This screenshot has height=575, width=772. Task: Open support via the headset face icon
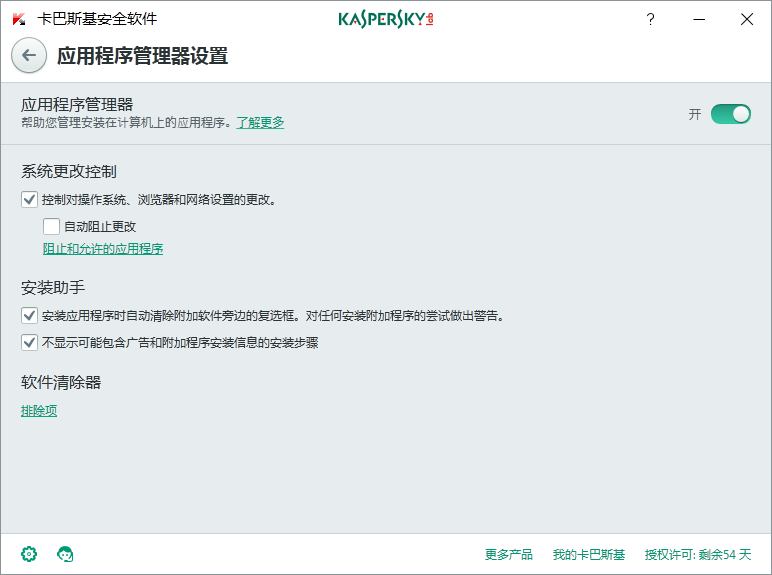tap(65, 554)
